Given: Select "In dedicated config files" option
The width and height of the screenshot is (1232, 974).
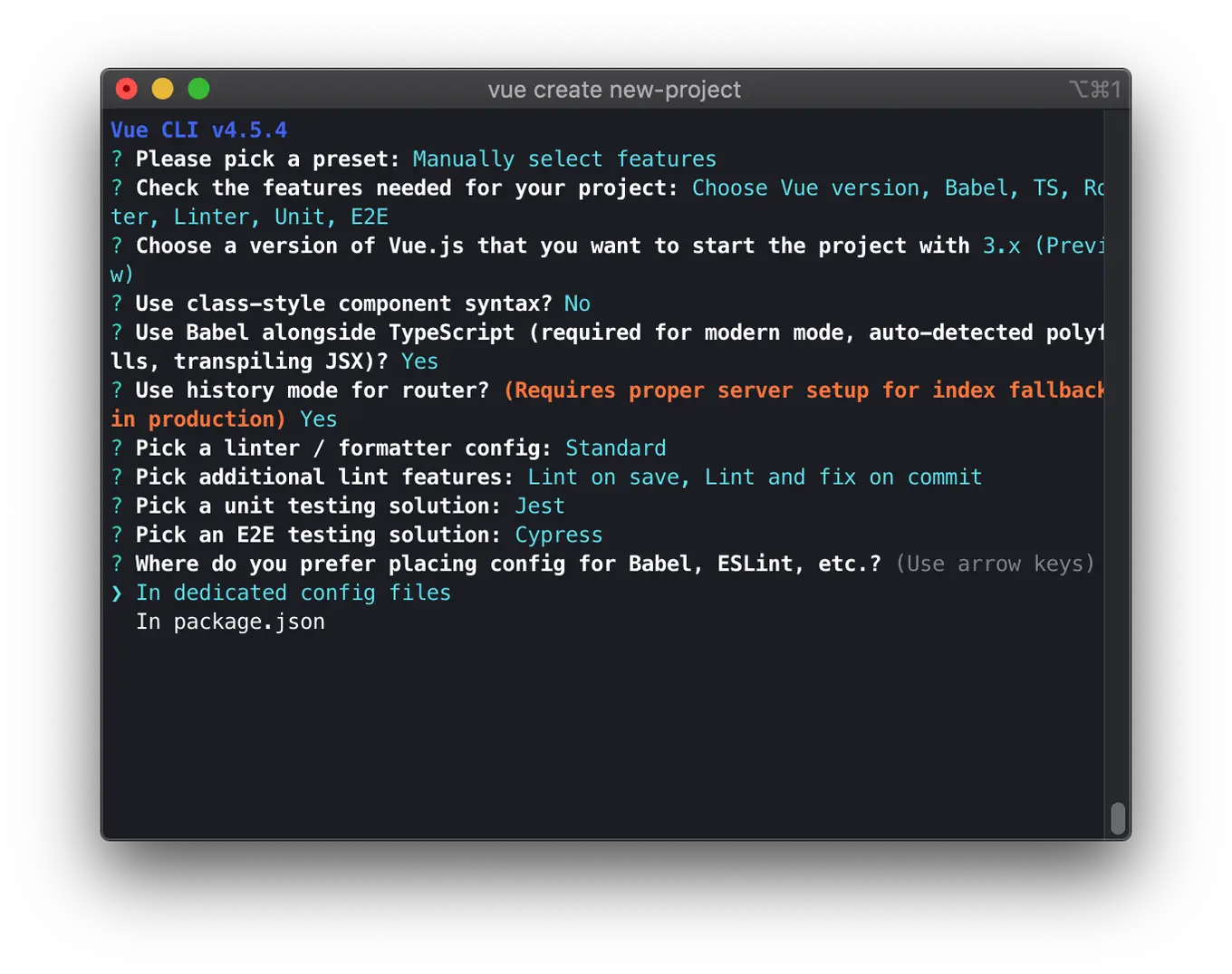Looking at the screenshot, I should click(x=294, y=593).
